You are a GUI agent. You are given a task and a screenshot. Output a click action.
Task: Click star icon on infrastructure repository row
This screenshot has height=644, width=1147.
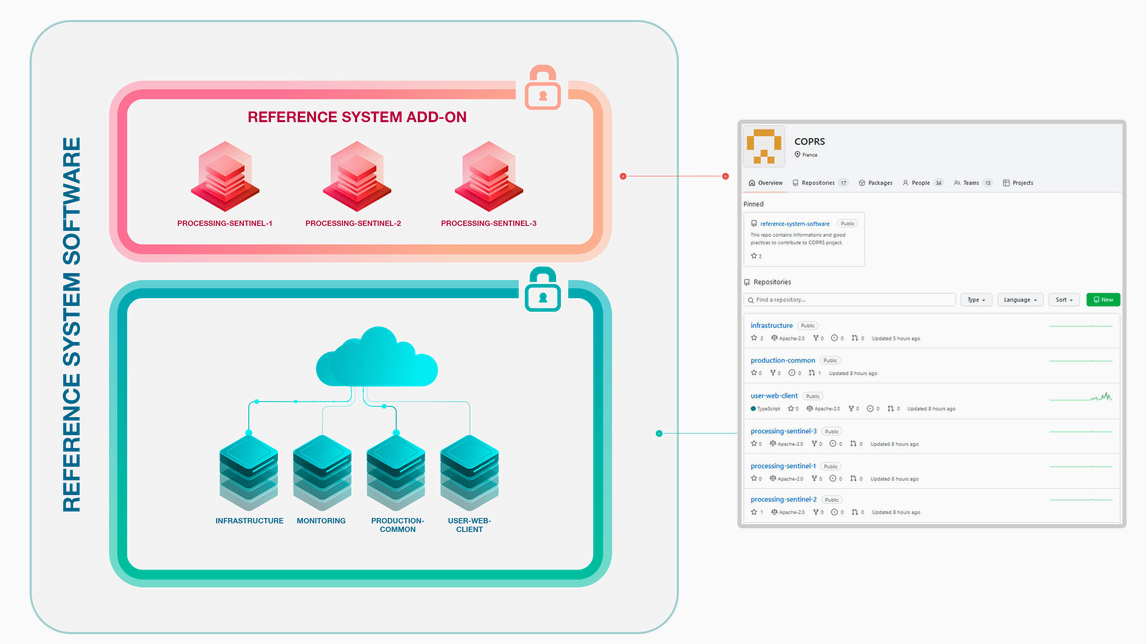pyautogui.click(x=754, y=338)
